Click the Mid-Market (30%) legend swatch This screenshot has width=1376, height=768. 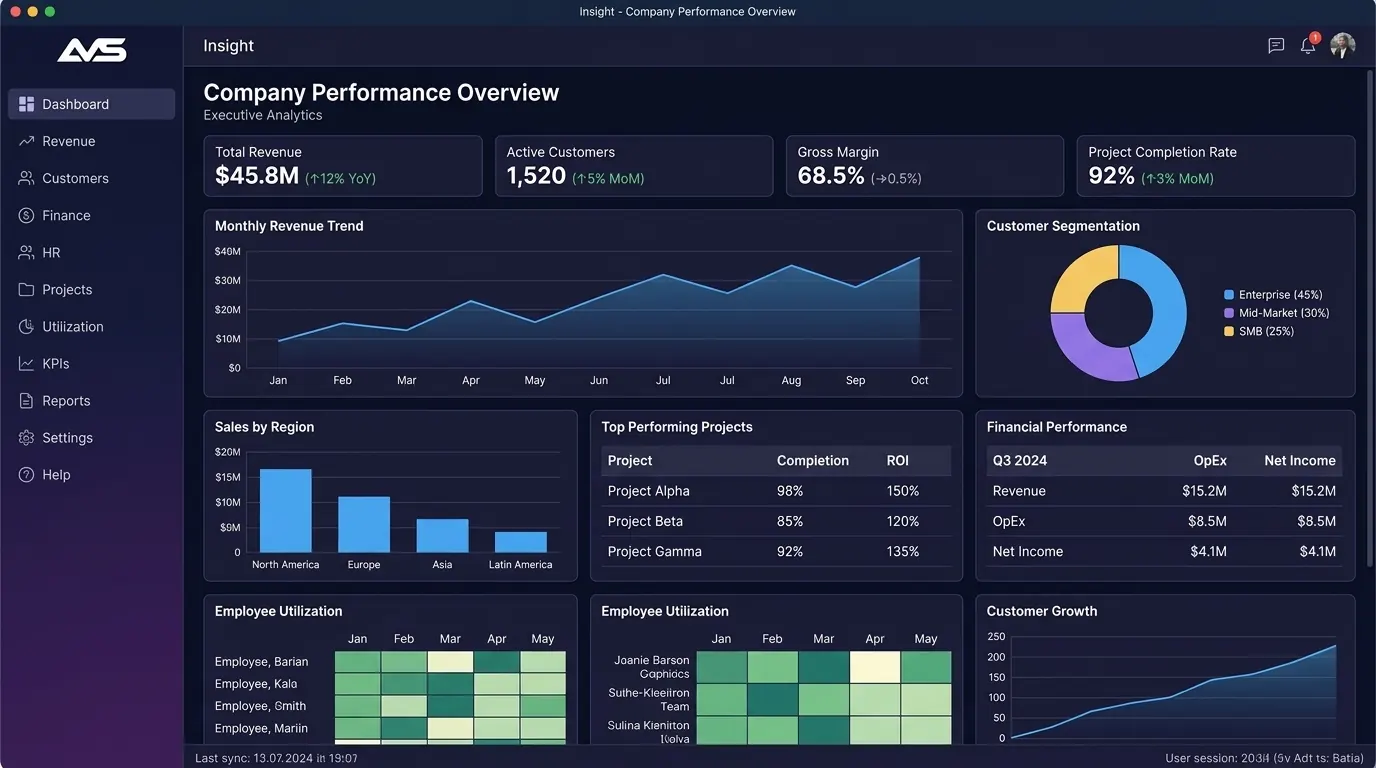tap(1229, 313)
